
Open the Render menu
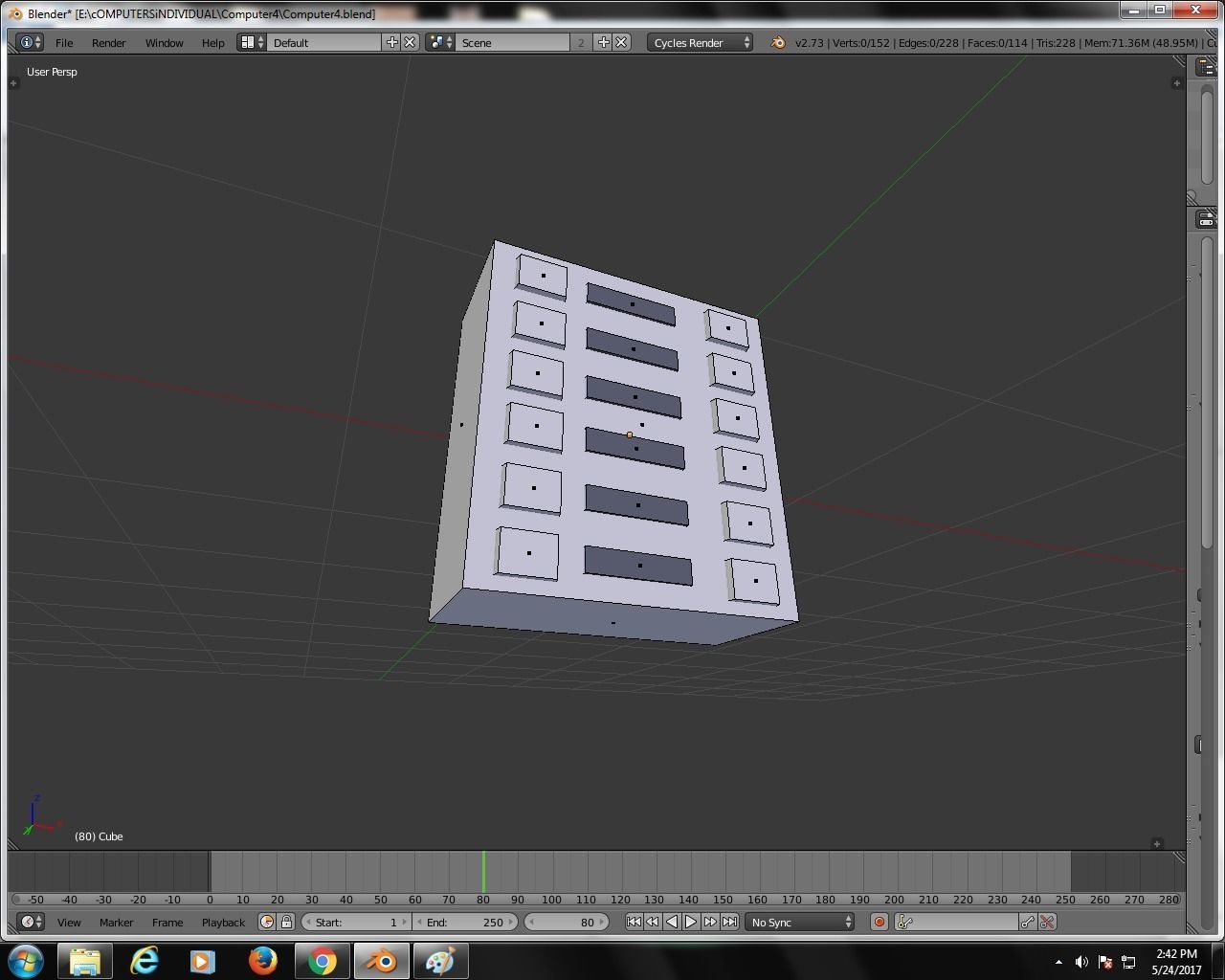click(108, 43)
